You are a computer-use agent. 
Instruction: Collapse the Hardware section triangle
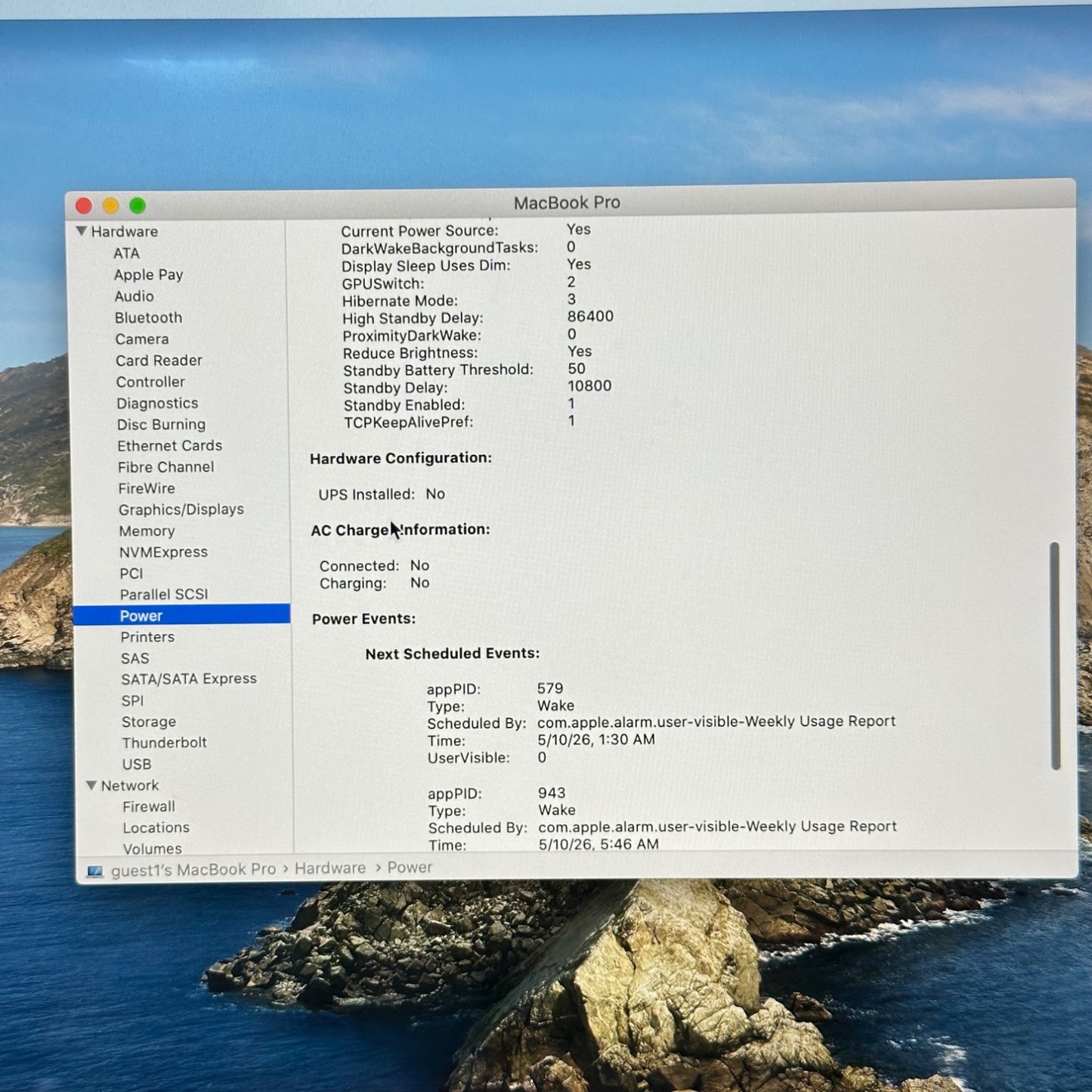coord(81,231)
